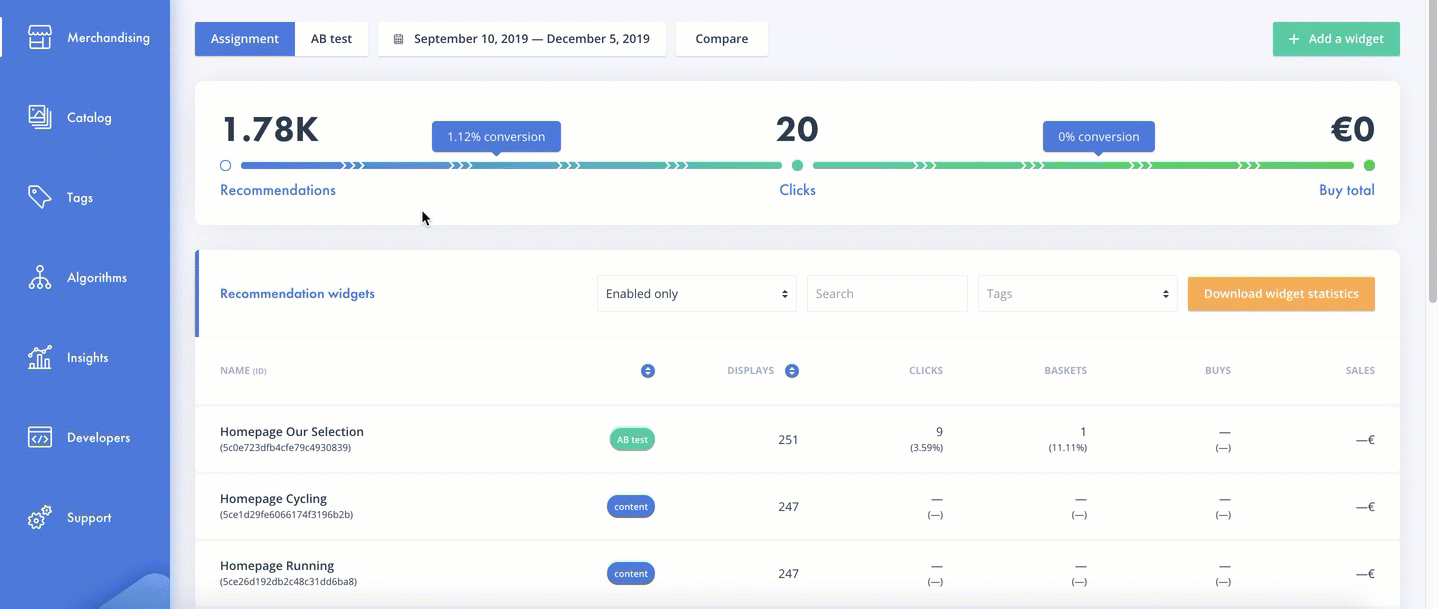Click the 3.59% clicks rate
Viewport: 1438px width, 609px height.
tap(926, 448)
